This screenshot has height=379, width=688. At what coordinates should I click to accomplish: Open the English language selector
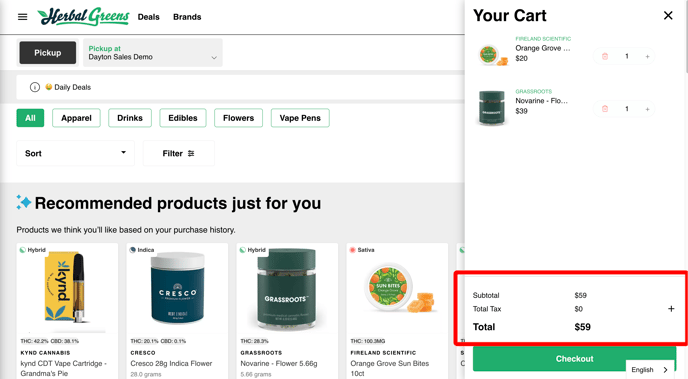click(x=649, y=370)
